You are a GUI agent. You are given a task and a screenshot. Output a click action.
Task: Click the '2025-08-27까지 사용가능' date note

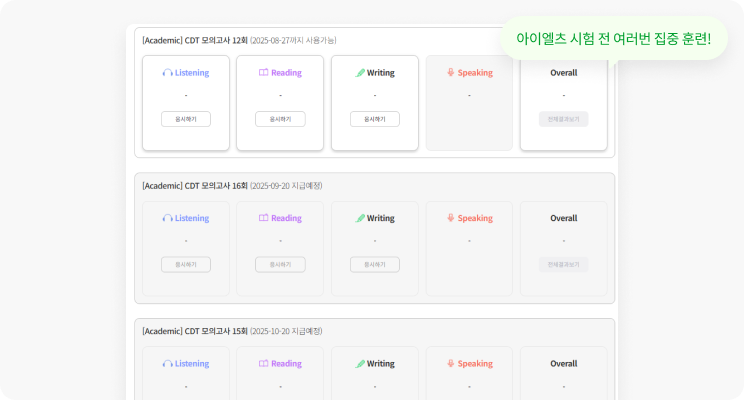click(293, 40)
